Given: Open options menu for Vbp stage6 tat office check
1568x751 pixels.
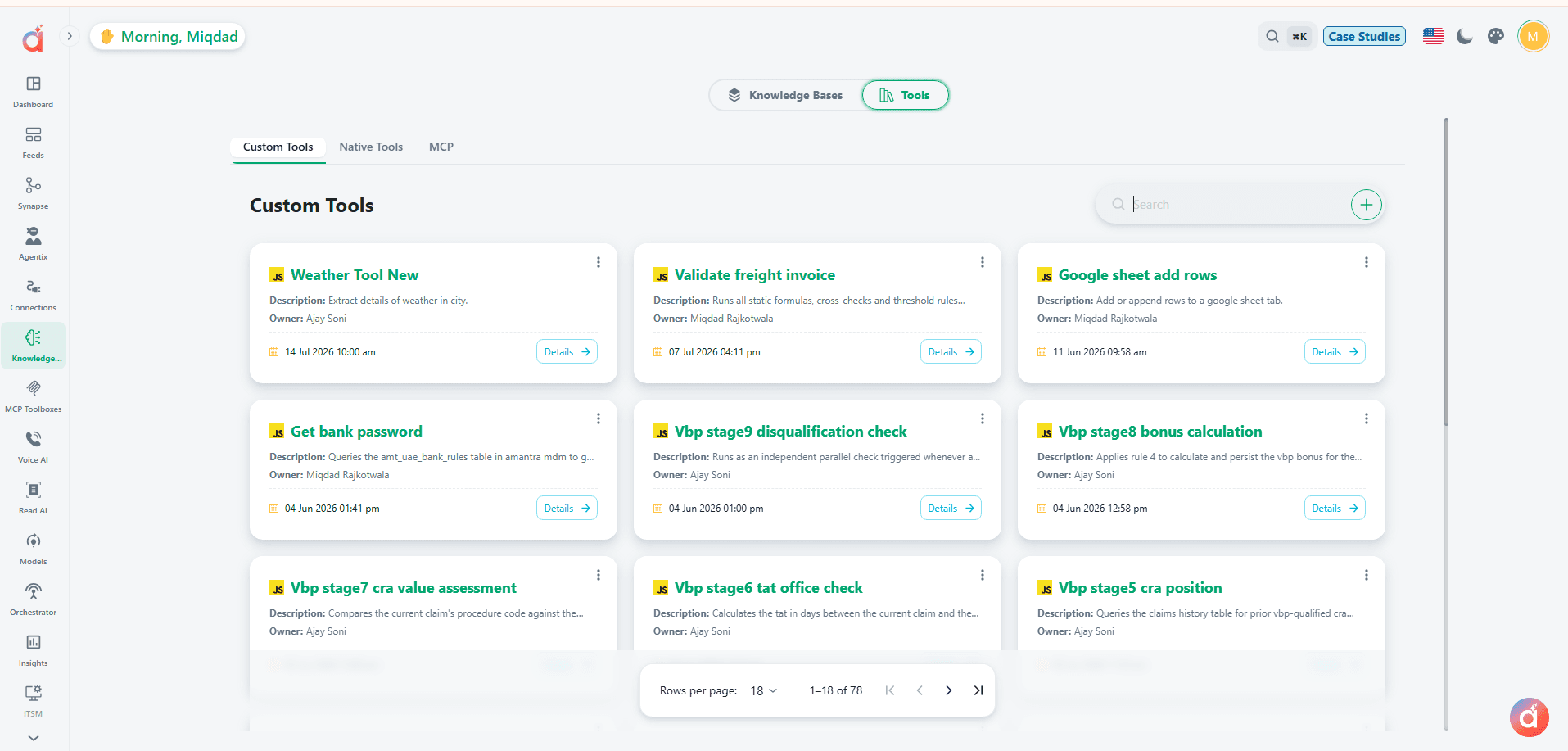Looking at the screenshot, I should pos(983,575).
